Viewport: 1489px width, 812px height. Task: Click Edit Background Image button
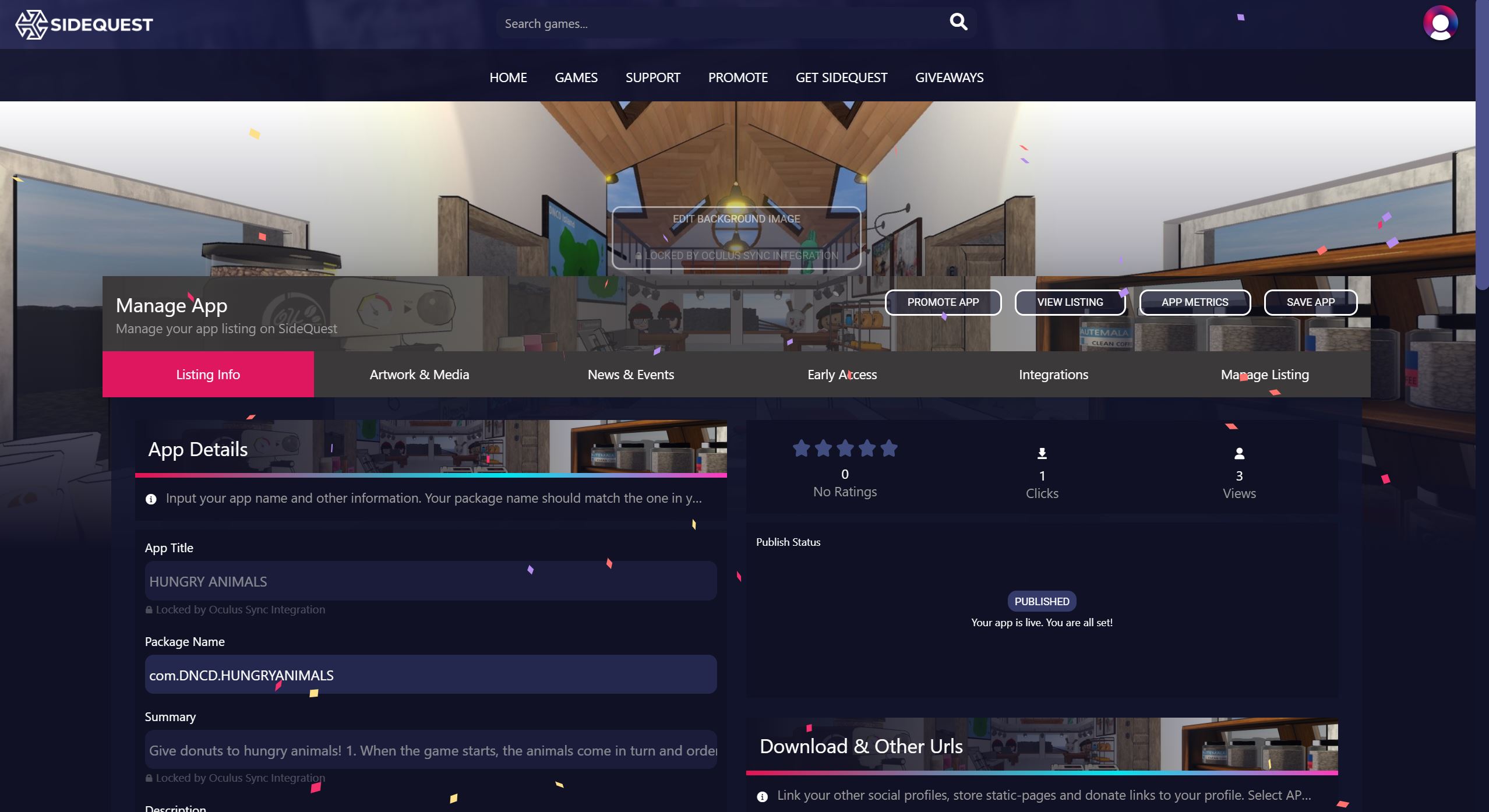(736, 238)
